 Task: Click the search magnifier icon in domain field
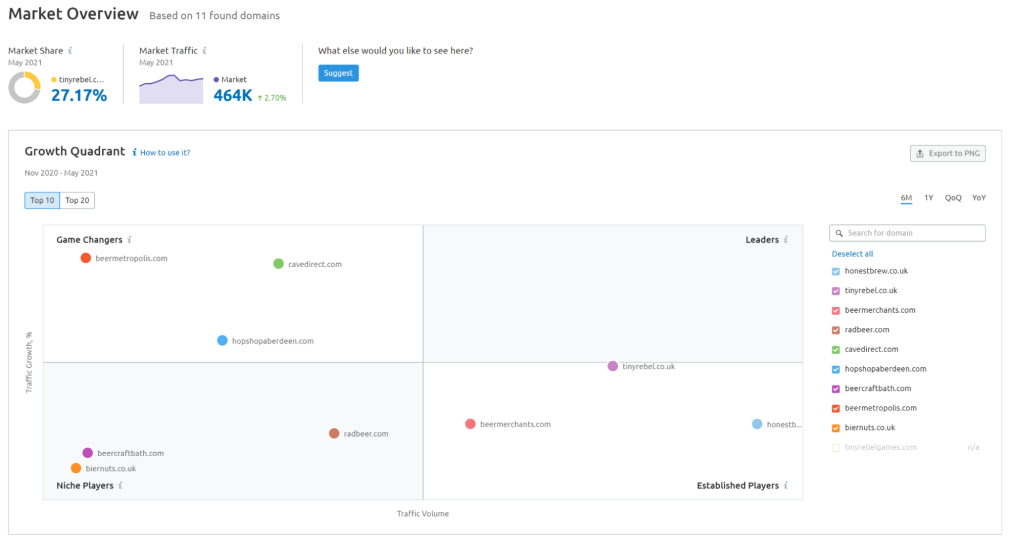(x=839, y=233)
